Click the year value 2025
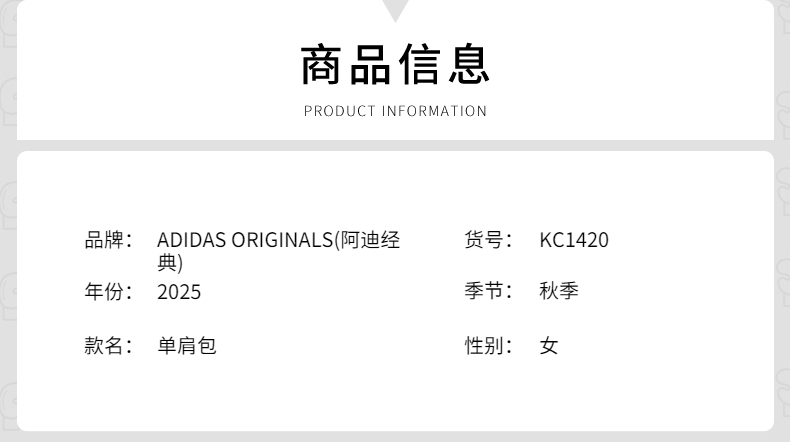This screenshot has width=790, height=442. point(179,292)
